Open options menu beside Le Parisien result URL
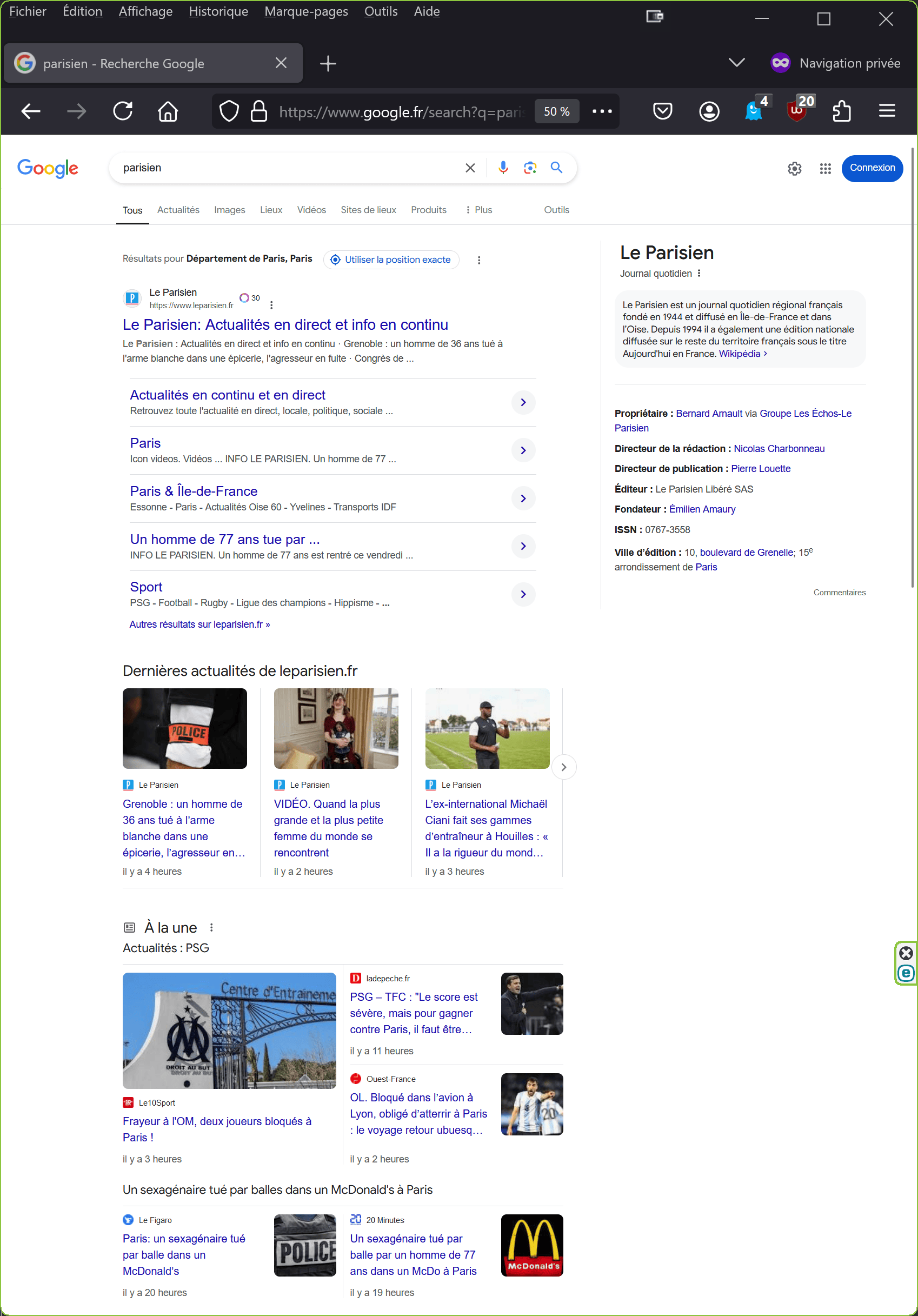The image size is (918, 1316). (x=271, y=305)
